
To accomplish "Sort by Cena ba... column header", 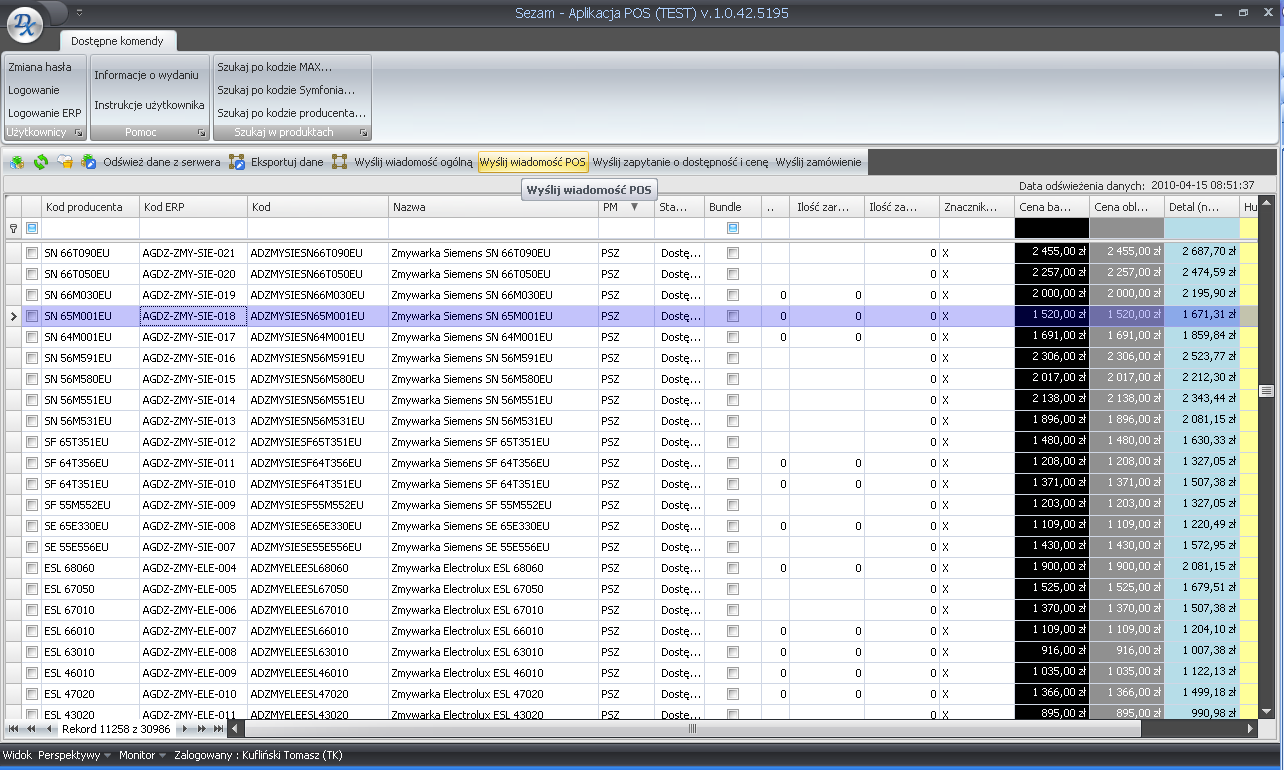I will pos(1052,207).
